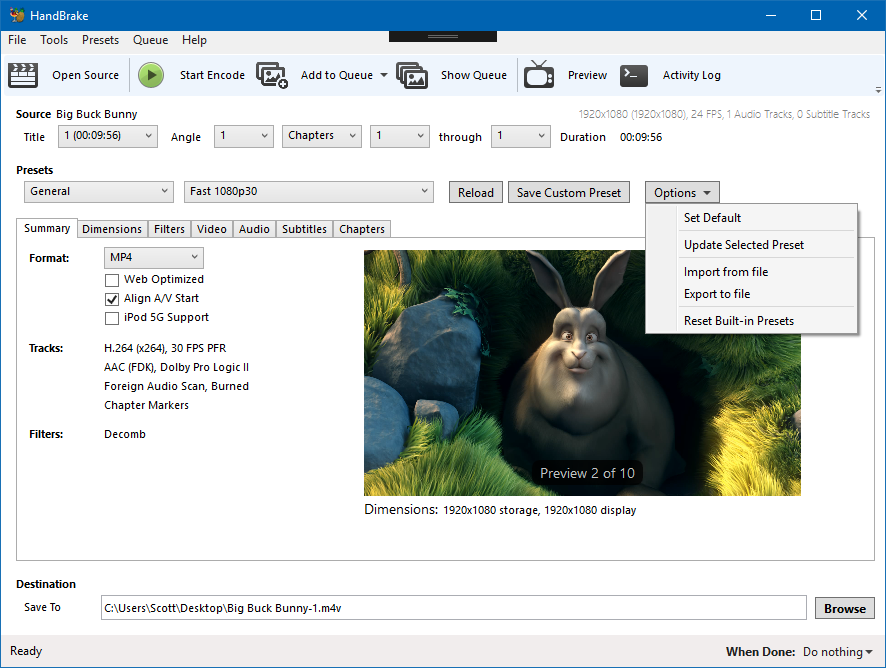The height and width of the screenshot is (668, 886).
Task: Click the Preview 2 of 10 overlay label
Action: pyautogui.click(x=587, y=474)
